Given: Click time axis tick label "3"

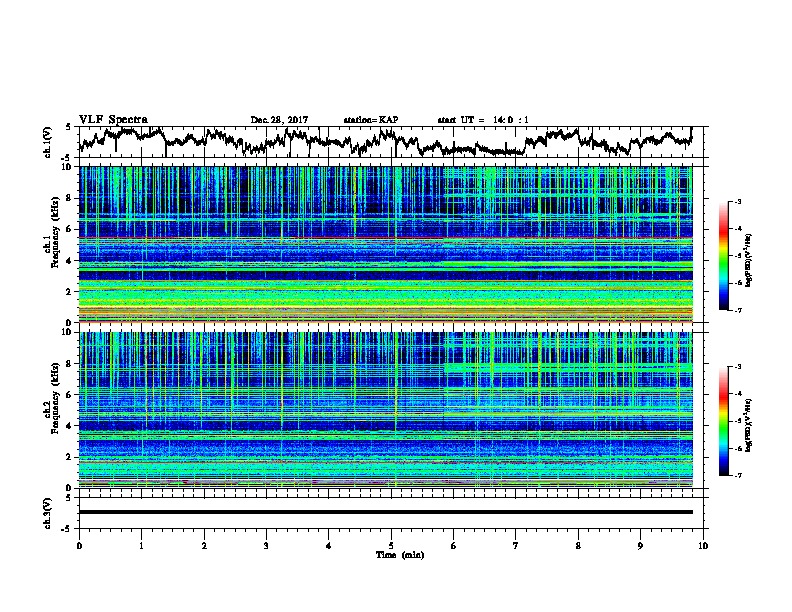Looking at the screenshot, I should click(266, 546).
